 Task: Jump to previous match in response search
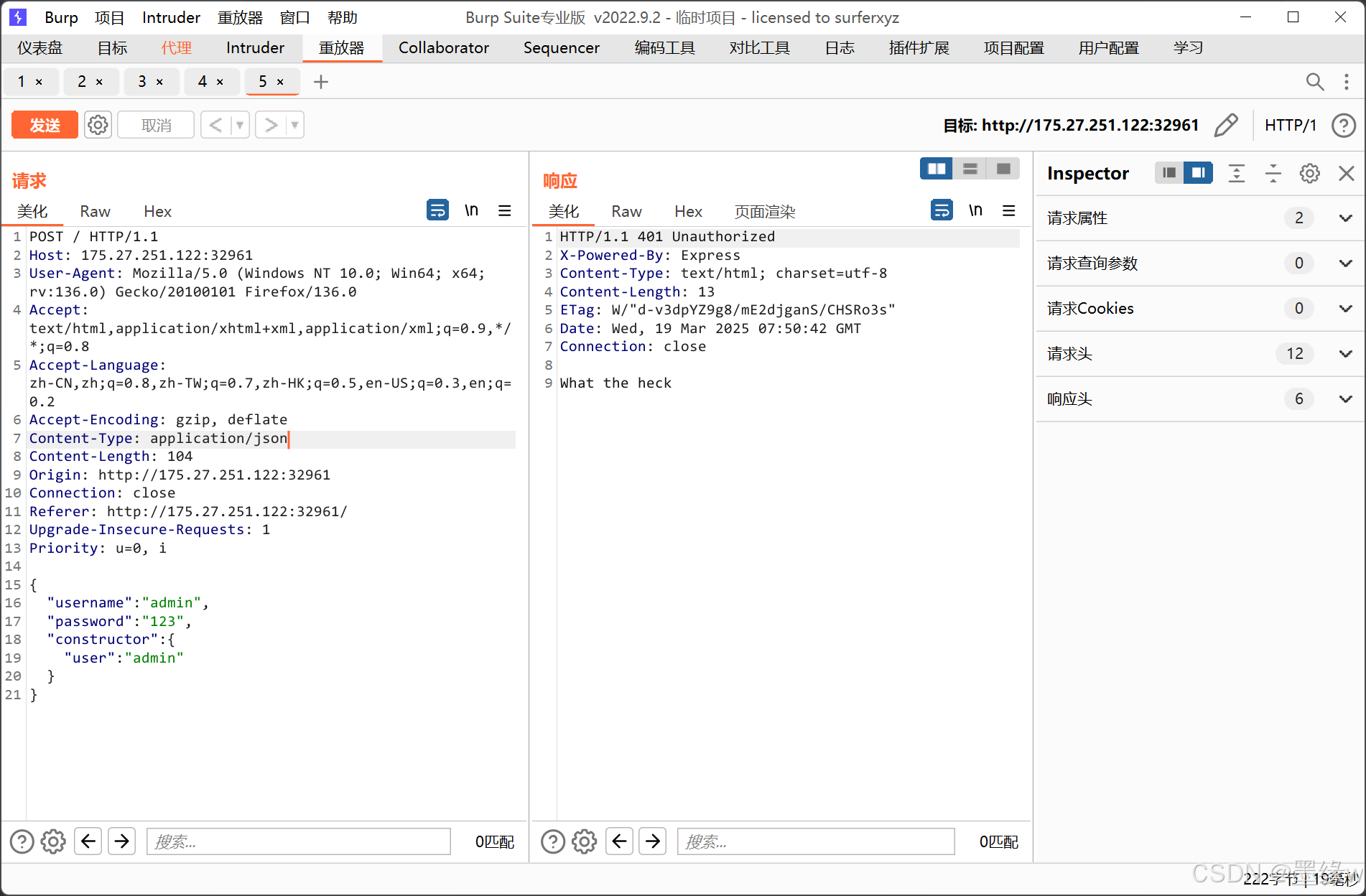(619, 841)
